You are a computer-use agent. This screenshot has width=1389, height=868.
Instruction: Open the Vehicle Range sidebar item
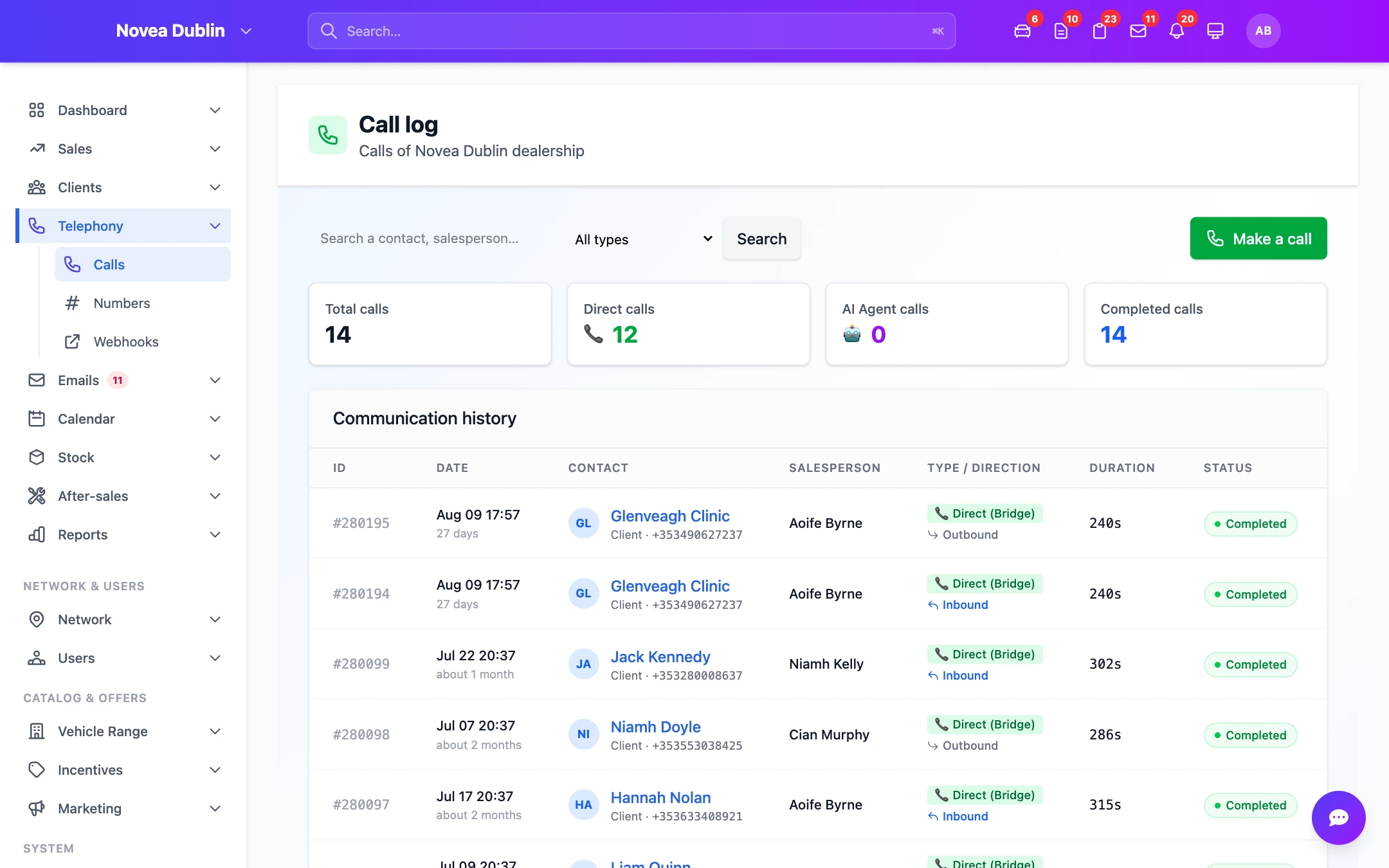(123, 731)
